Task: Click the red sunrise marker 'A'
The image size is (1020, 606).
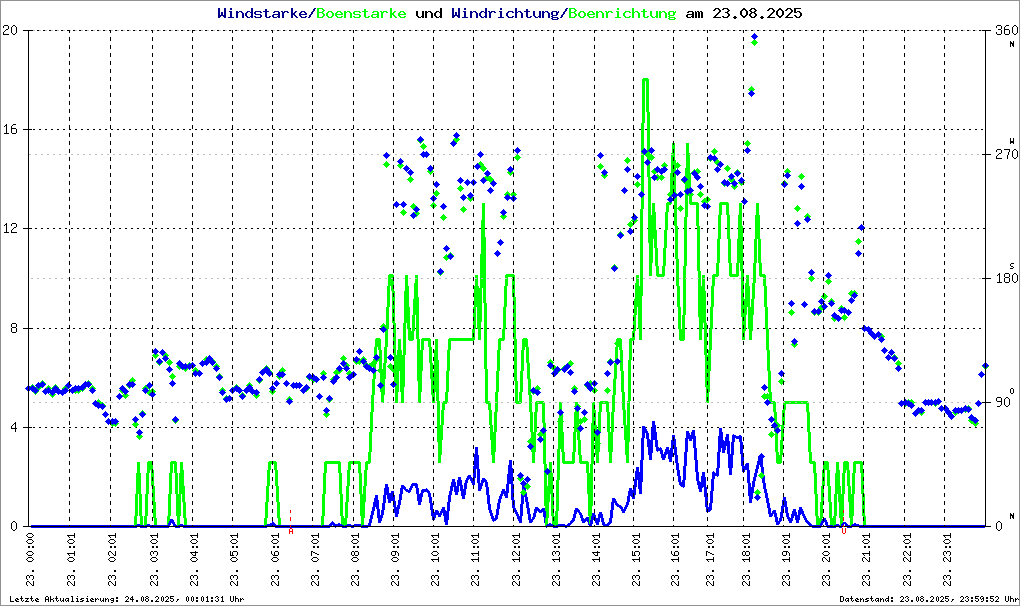Action: 291,531
